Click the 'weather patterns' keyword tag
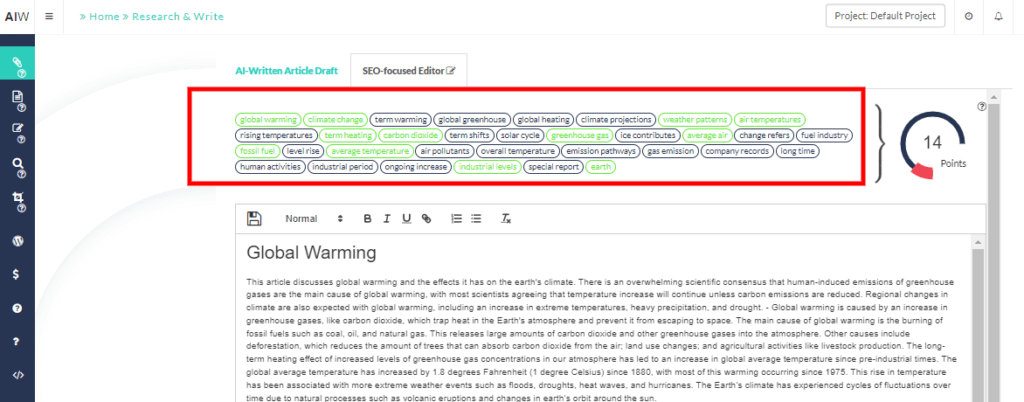Screen dimensions: 1024x402 (x=695, y=119)
